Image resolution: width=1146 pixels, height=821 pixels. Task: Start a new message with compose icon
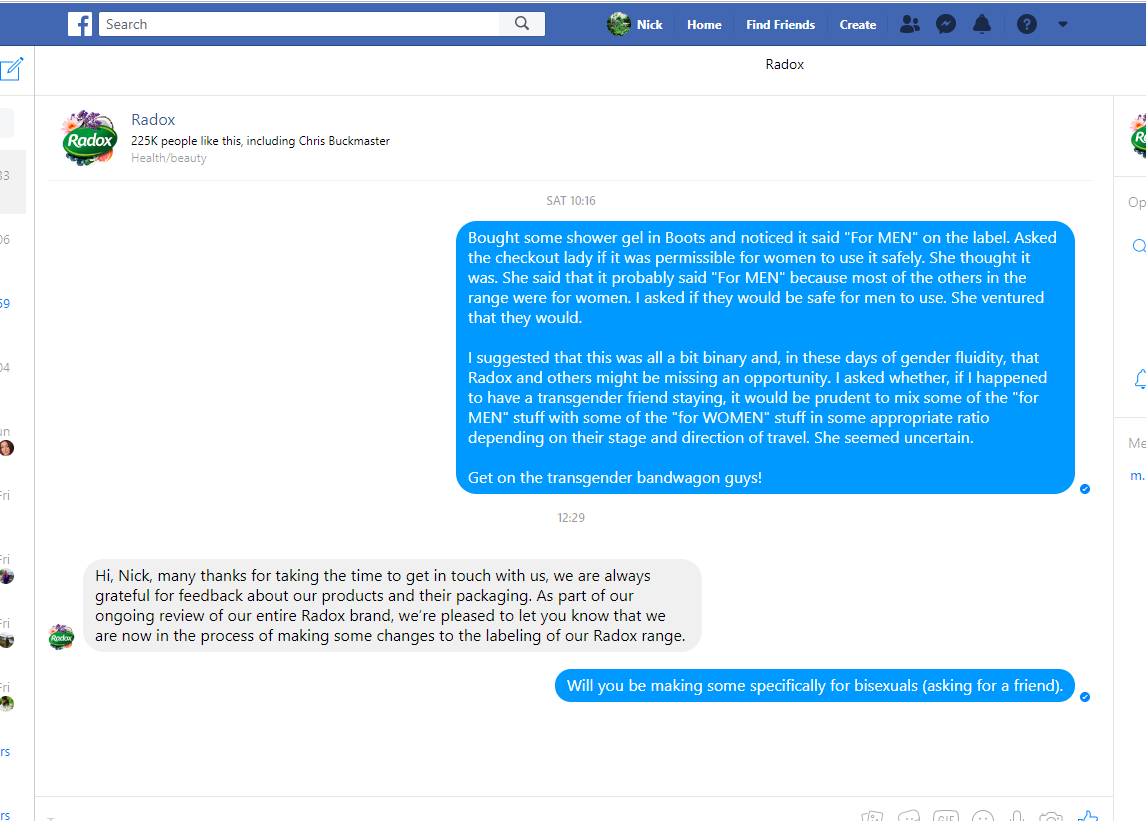[12, 69]
